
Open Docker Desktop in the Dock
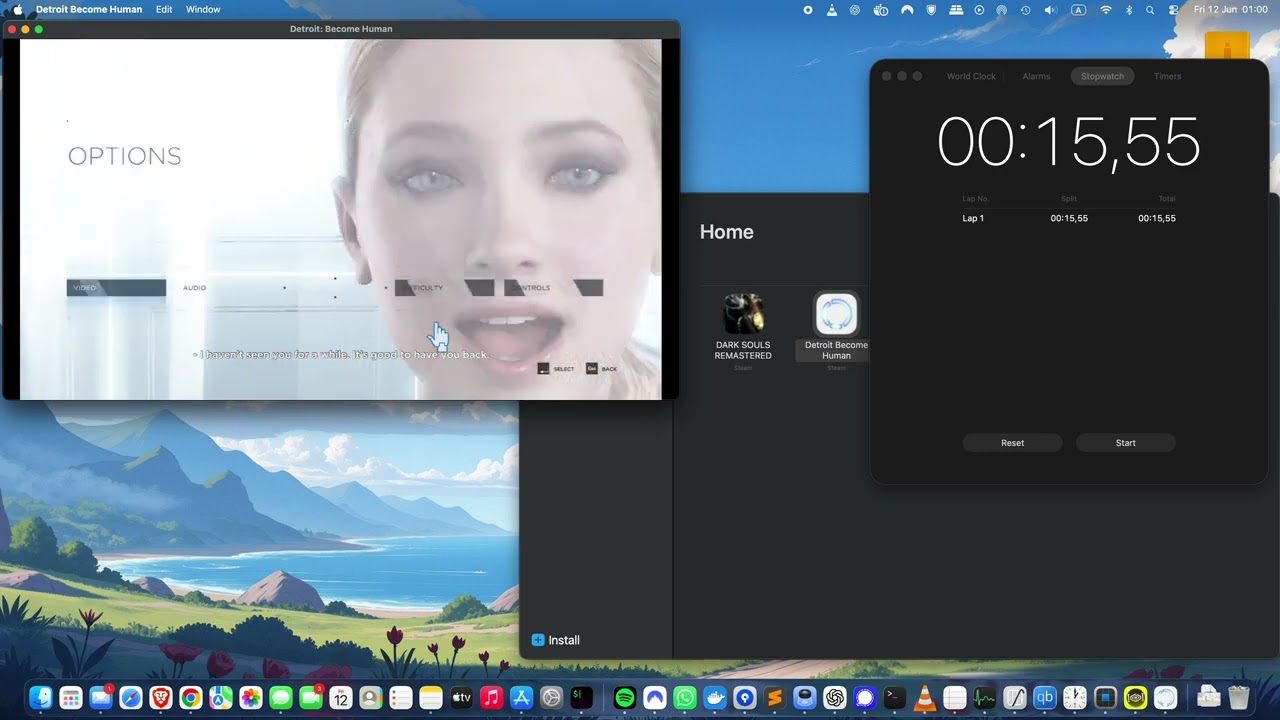coord(715,698)
